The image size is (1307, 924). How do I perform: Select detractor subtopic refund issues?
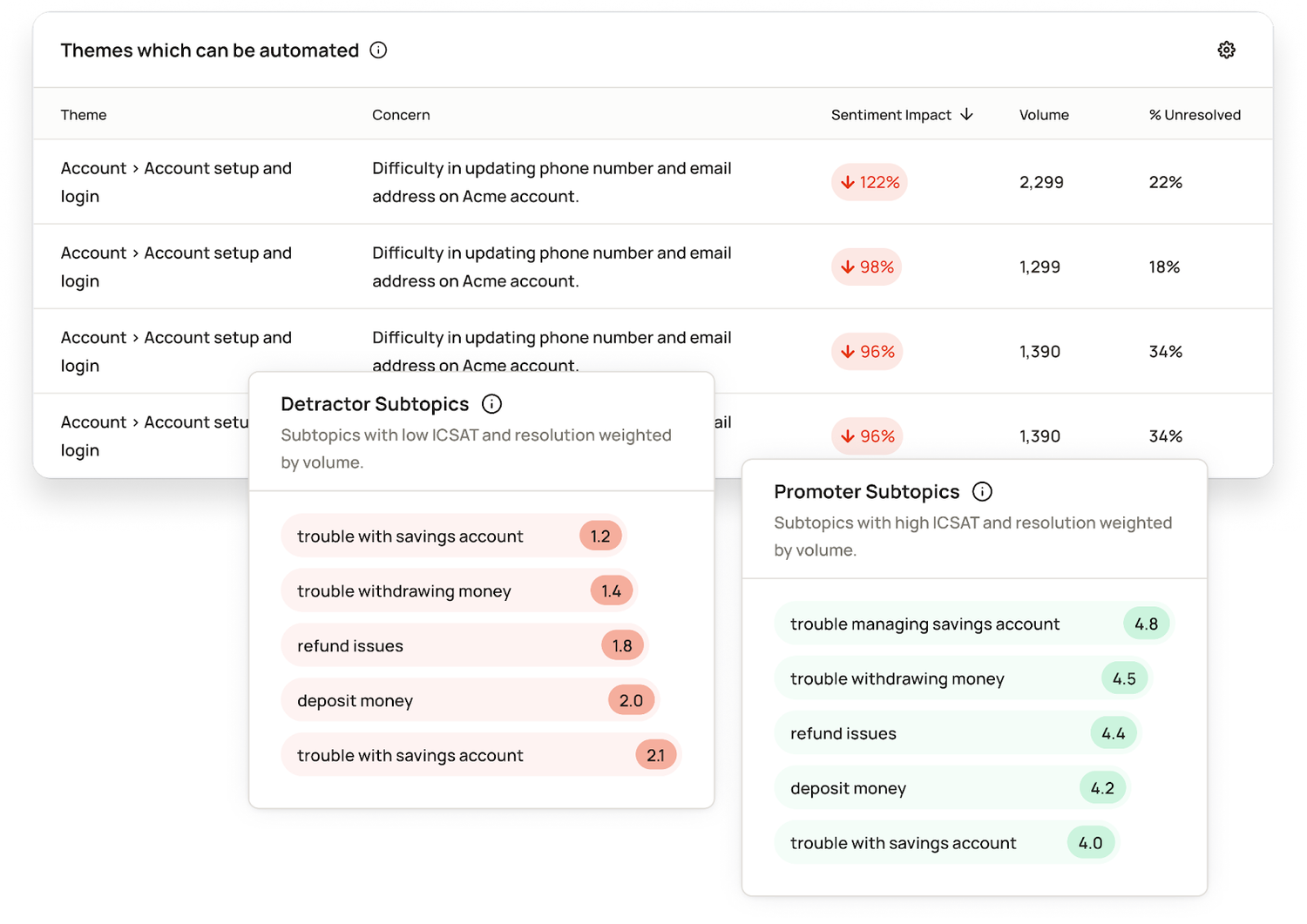click(350, 646)
